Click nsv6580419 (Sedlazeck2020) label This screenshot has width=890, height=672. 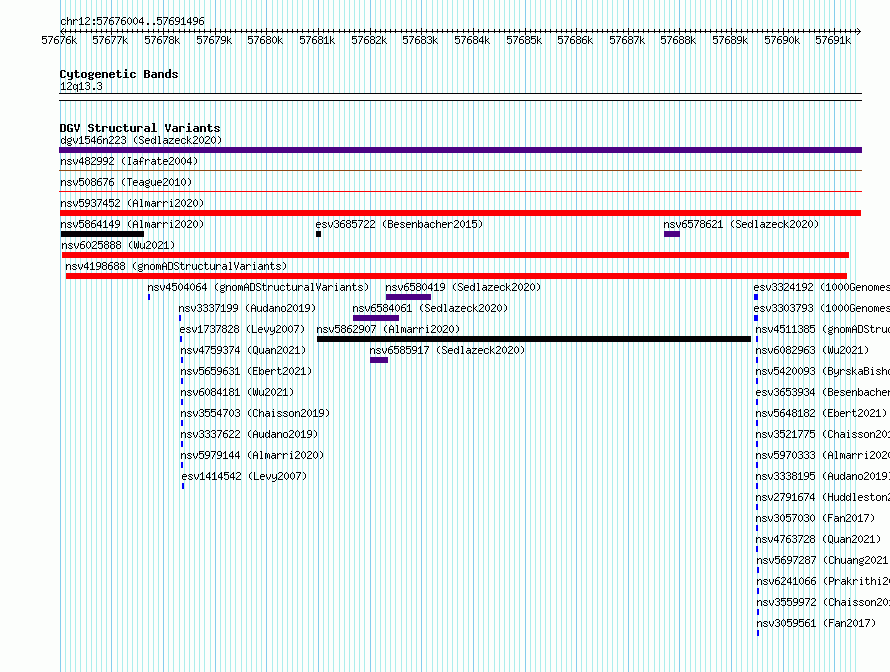tap(463, 287)
